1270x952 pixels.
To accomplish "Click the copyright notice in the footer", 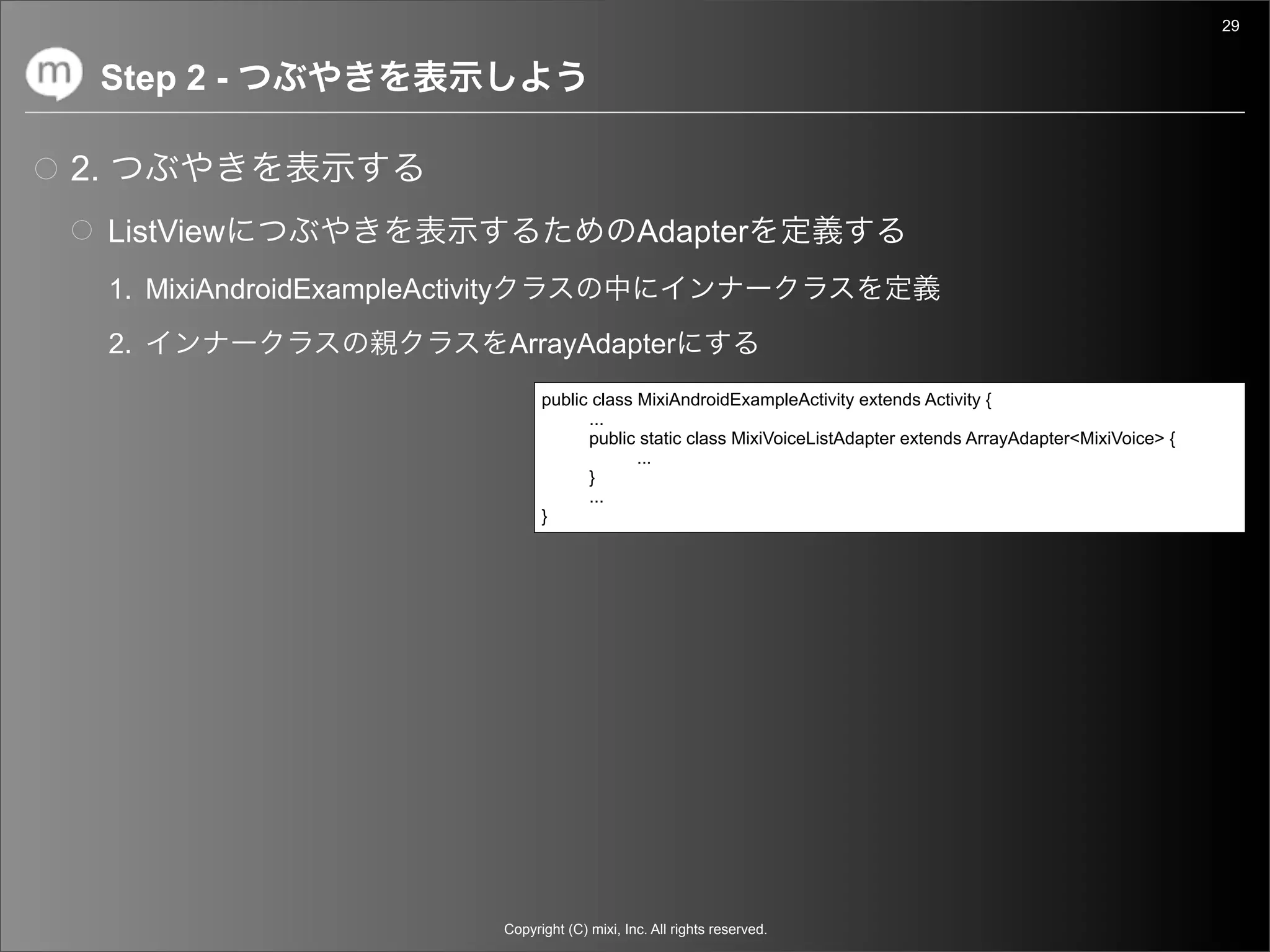I will pos(635,929).
